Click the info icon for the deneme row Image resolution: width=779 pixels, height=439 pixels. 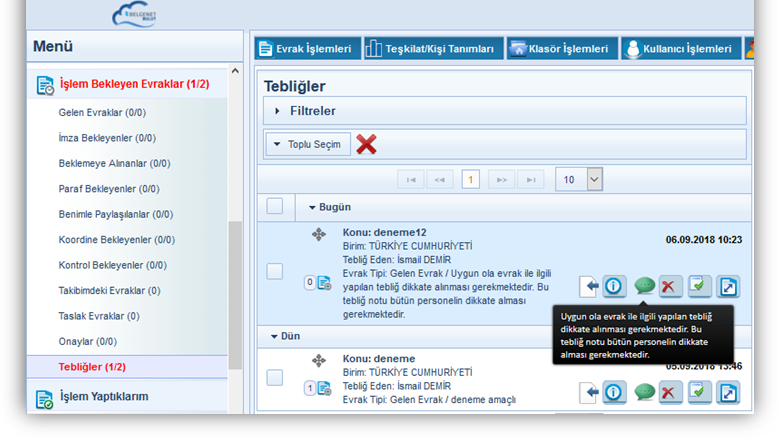coord(614,392)
